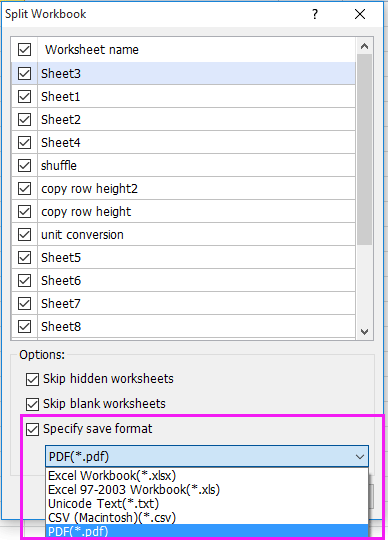This screenshot has width=388, height=540.
Task: Uncheck the Sheet3 checkbox
Action: click(24, 73)
